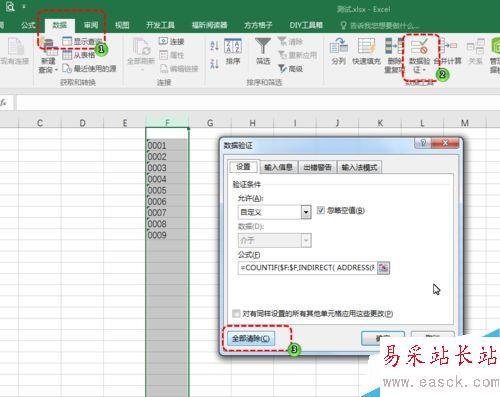Viewport: 500px width, 397px height.
Task: Open the DIY工具箱 ribbon tab
Action: [x=306, y=25]
